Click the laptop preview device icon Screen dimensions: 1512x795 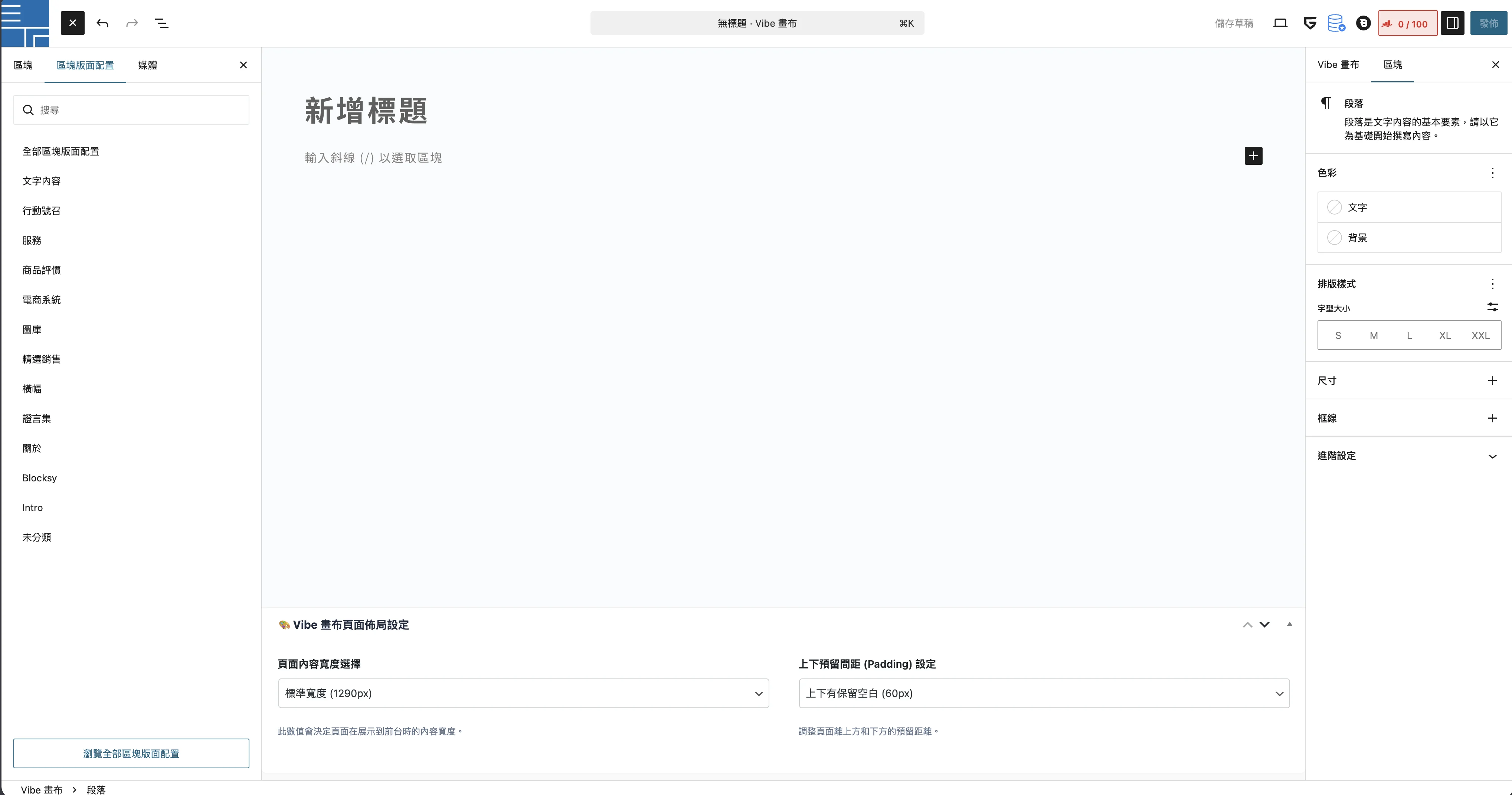pyautogui.click(x=1280, y=23)
